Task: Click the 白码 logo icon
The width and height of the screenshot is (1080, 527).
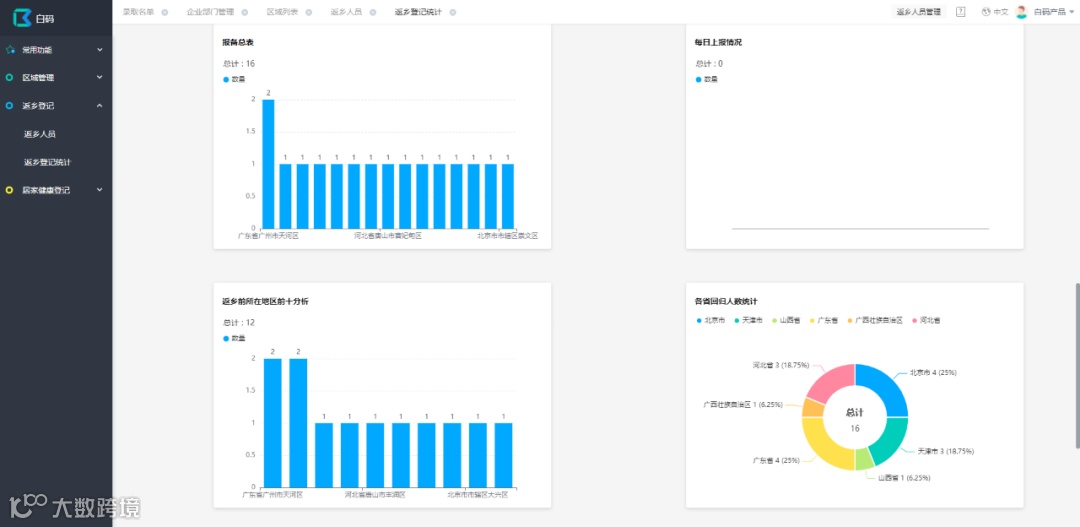Action: (x=23, y=18)
